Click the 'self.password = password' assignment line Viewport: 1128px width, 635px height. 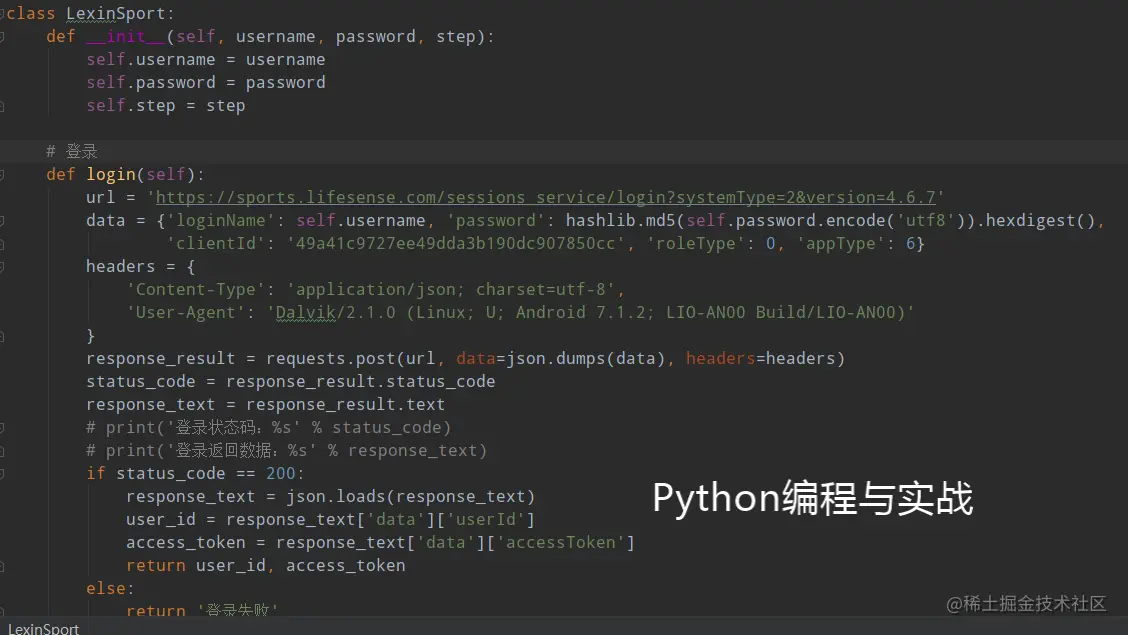click(x=206, y=83)
